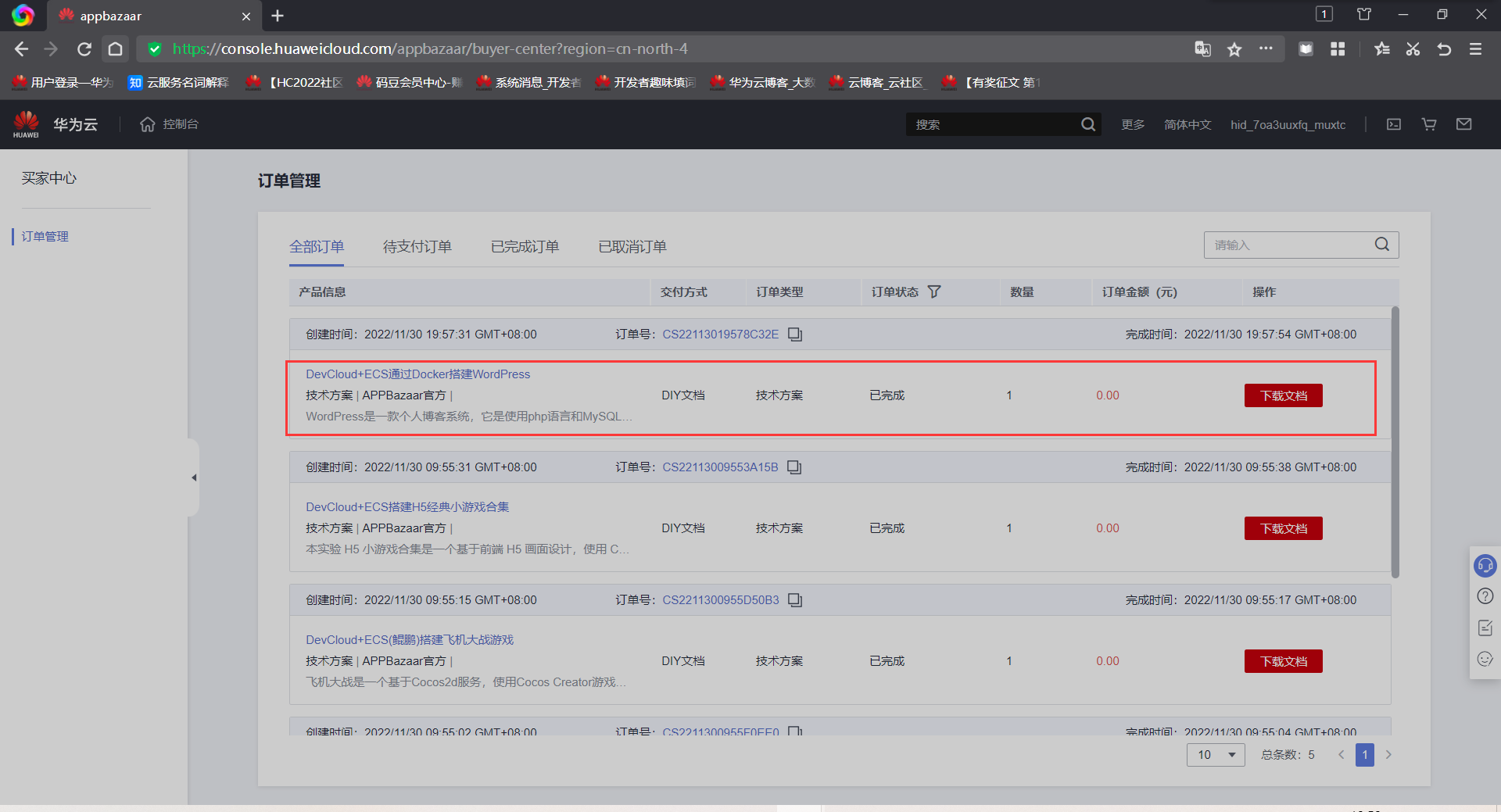
Task: Open the feedback edit note icon
Action: [x=1485, y=628]
